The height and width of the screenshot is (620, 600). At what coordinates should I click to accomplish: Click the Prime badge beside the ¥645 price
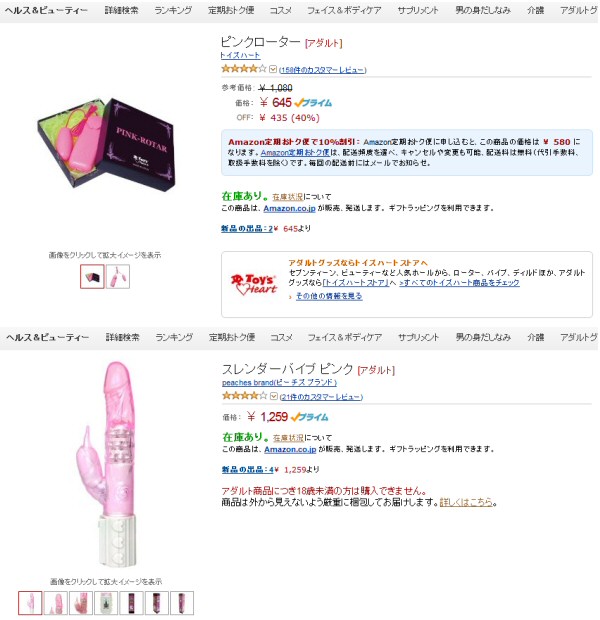(313, 103)
